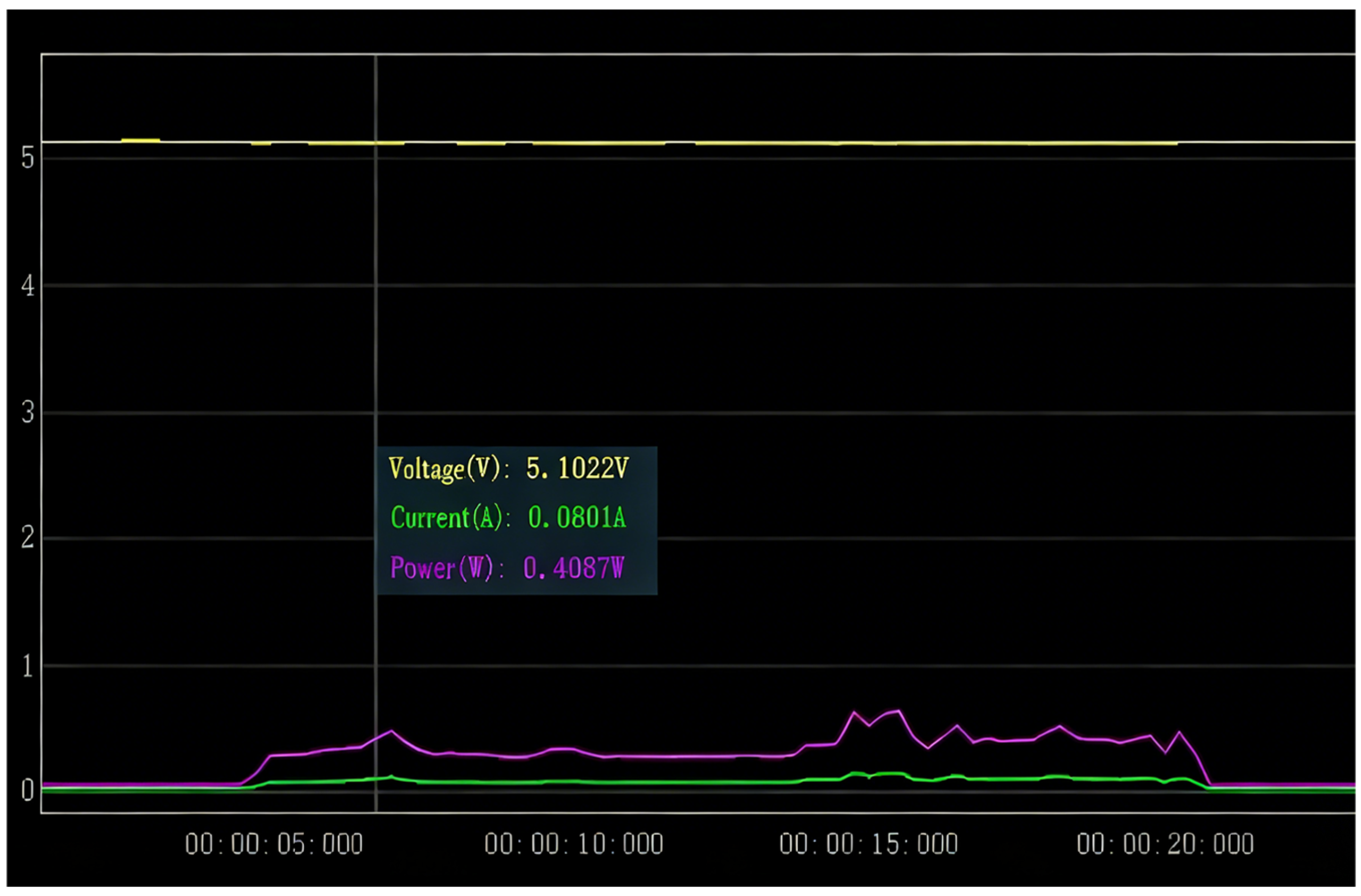Image resolution: width=1361 pixels, height=896 pixels.
Task: Click the y-axis label 2
Action: [28, 538]
